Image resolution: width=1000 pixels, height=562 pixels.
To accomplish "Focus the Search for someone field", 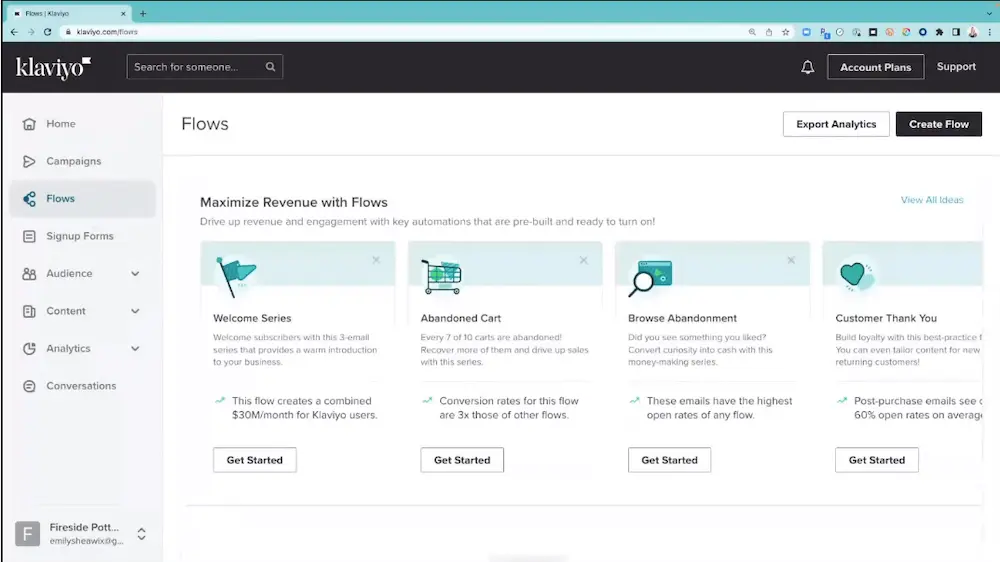I will [x=197, y=67].
